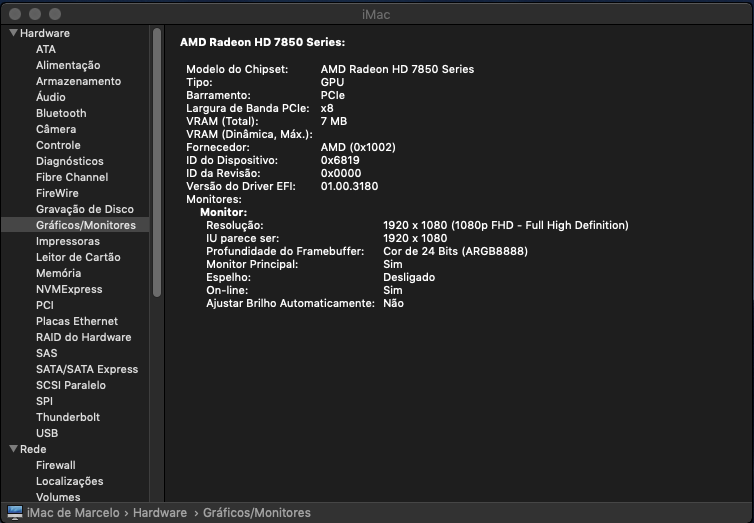The width and height of the screenshot is (754, 523).
Task: Select Armazenamento in the sidebar list
Action: pos(78,81)
